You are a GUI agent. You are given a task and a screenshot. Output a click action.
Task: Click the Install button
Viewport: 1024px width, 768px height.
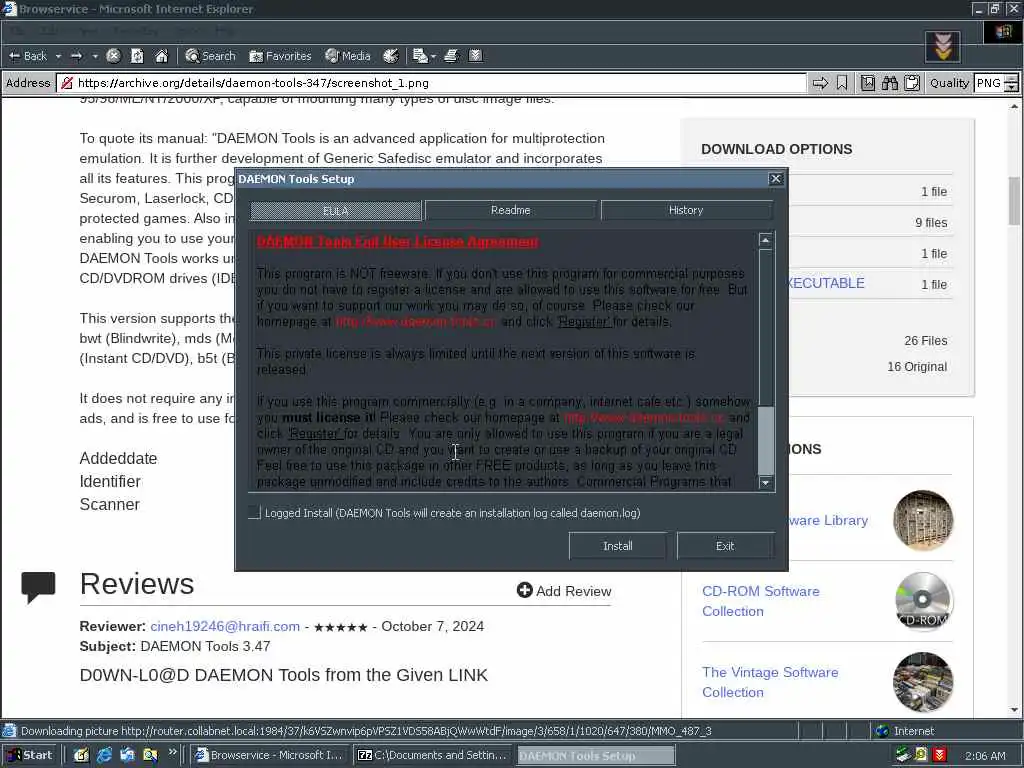click(617, 546)
